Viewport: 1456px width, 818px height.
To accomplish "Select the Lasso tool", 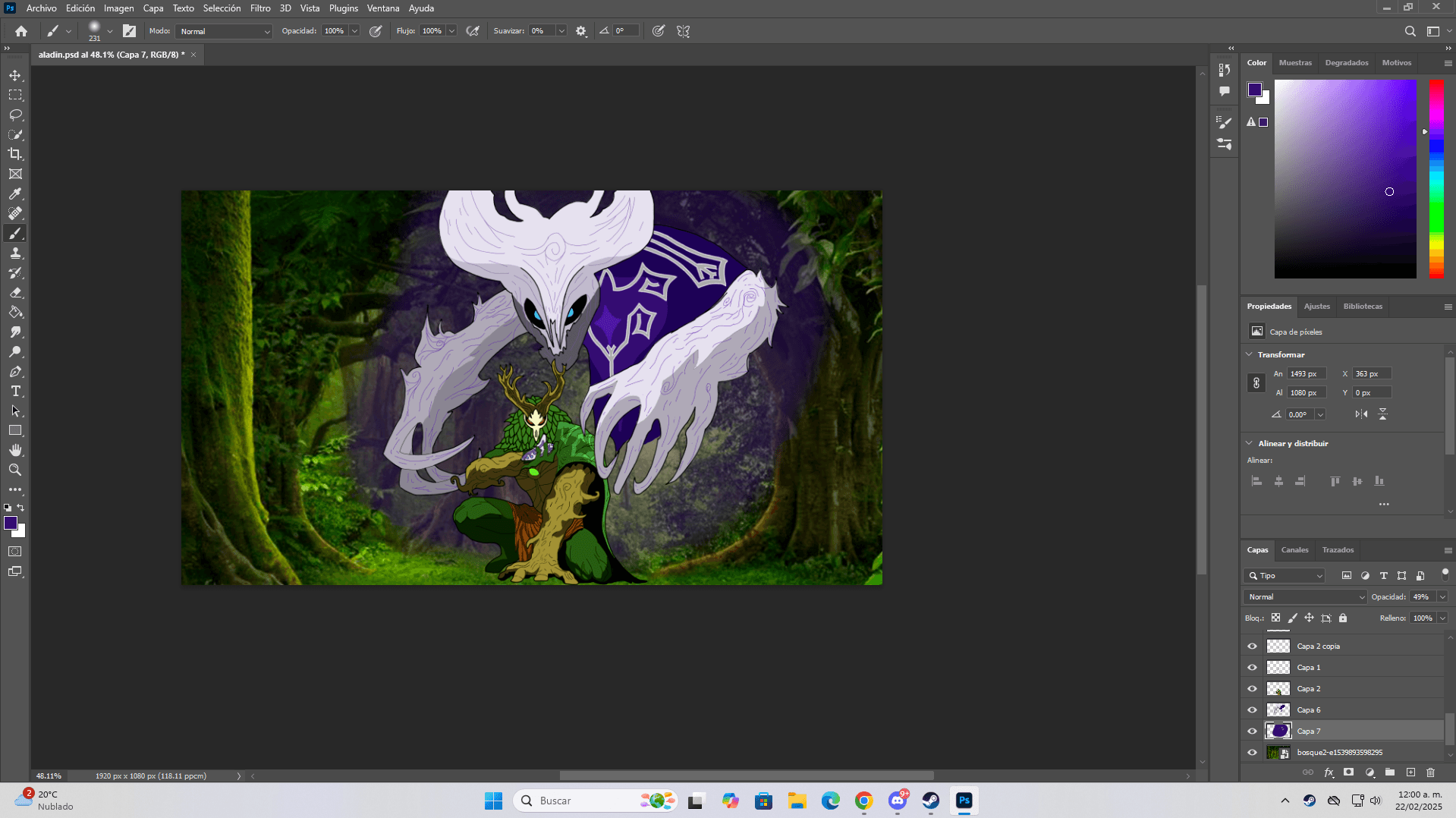I will (15, 115).
